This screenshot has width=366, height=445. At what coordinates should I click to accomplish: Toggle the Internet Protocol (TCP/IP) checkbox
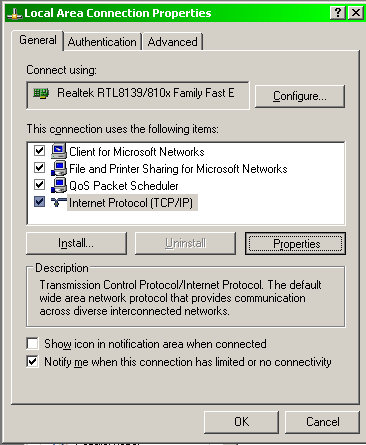[39, 201]
